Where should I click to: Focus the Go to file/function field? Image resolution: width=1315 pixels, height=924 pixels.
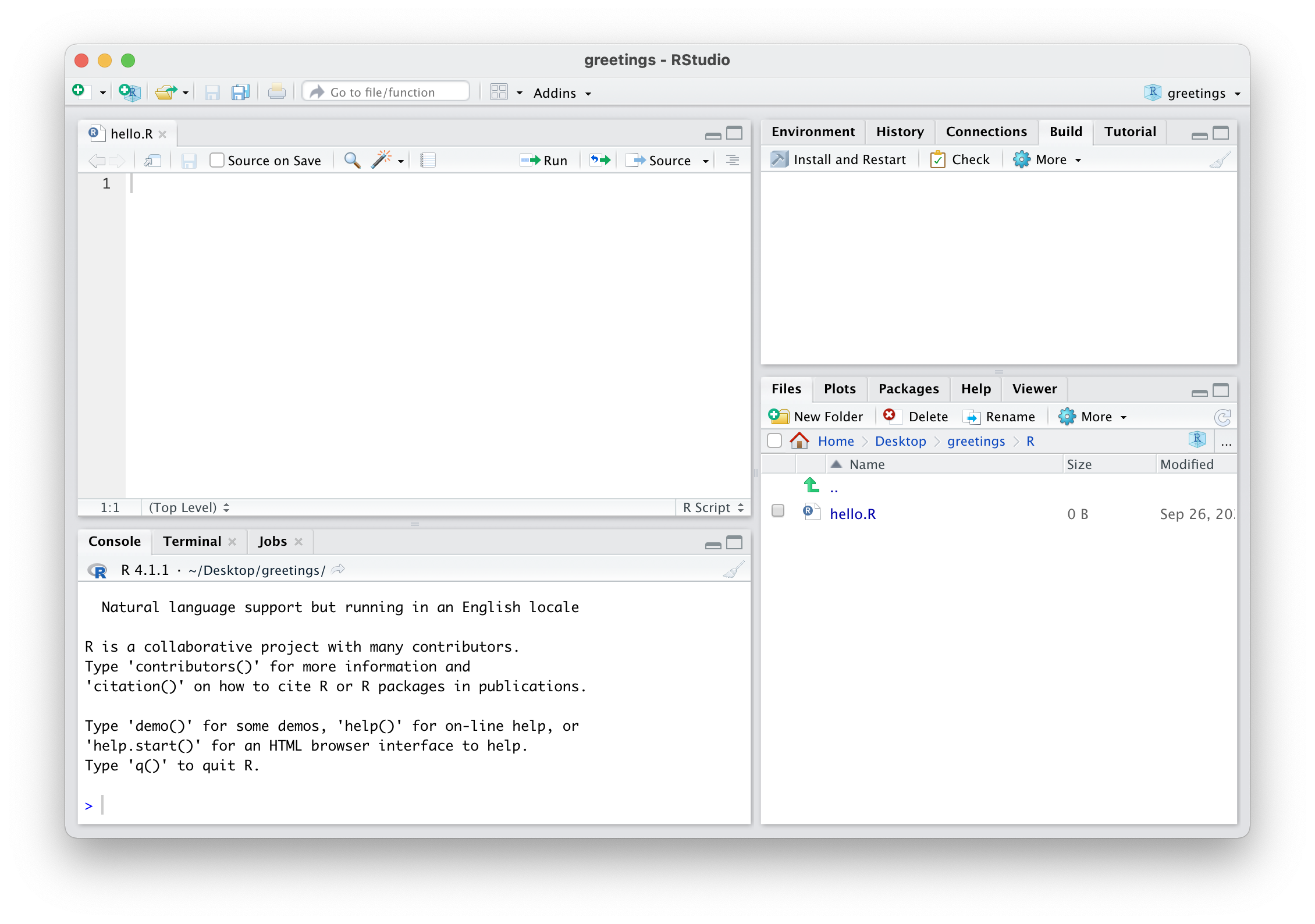click(x=386, y=92)
